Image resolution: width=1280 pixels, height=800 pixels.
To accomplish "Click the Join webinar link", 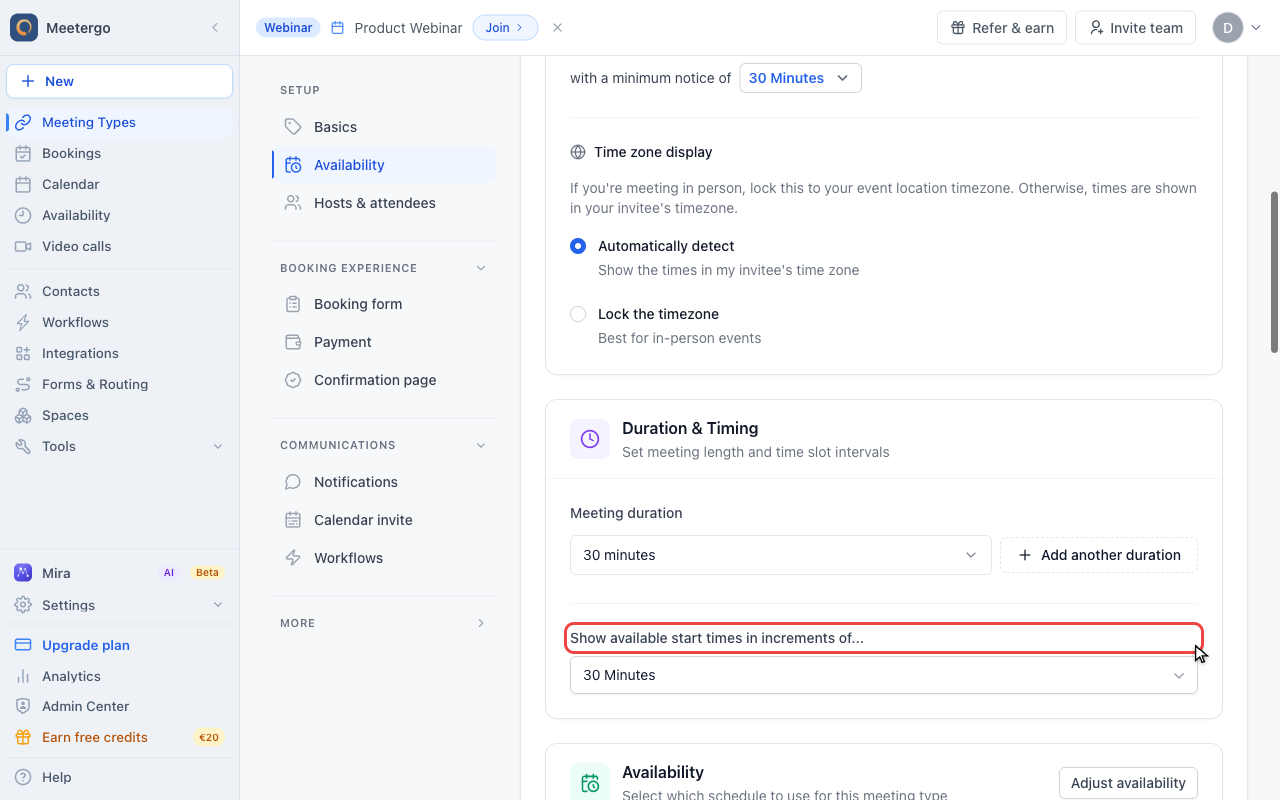I will tap(505, 28).
